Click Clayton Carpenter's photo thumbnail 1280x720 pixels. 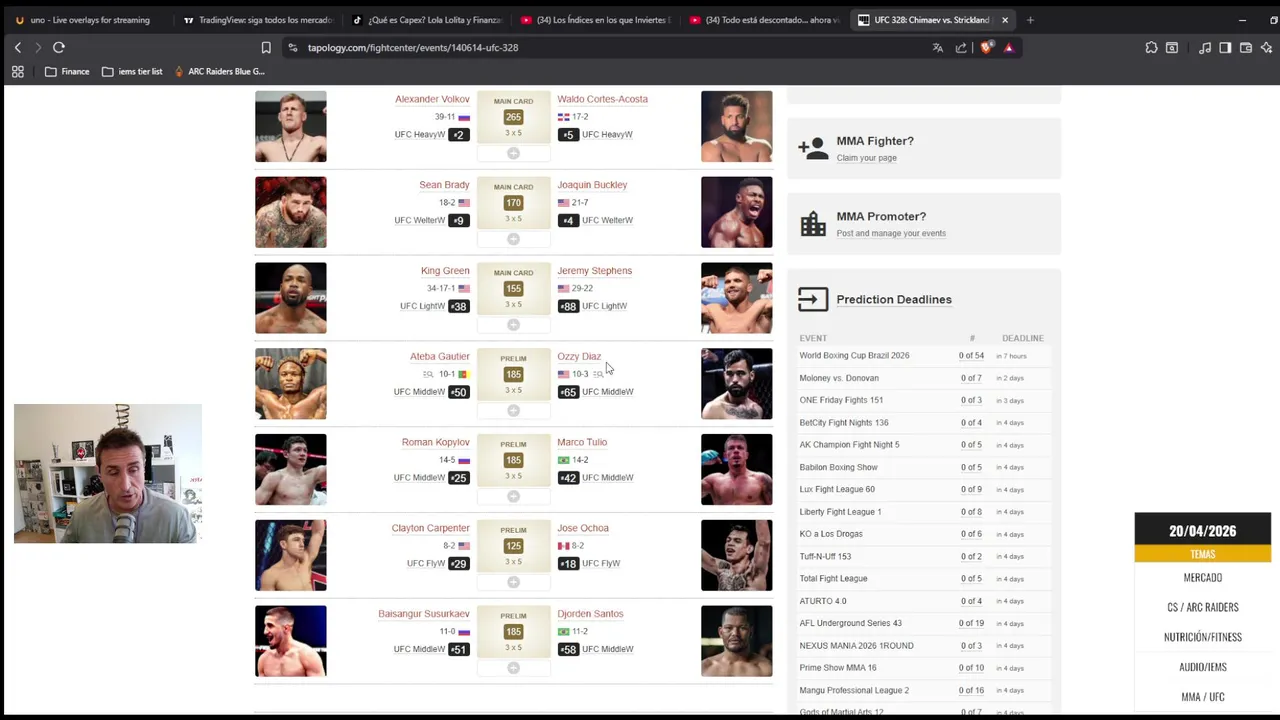tap(290, 555)
